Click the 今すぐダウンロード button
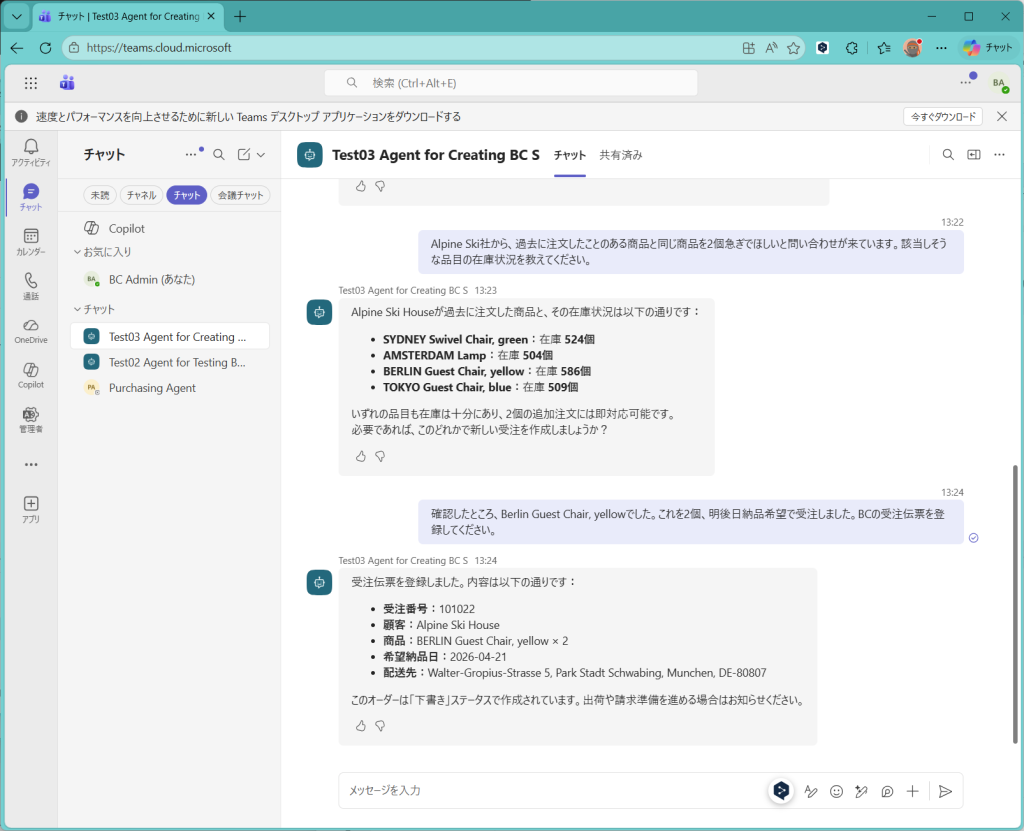The height and width of the screenshot is (831, 1024). coord(942,117)
